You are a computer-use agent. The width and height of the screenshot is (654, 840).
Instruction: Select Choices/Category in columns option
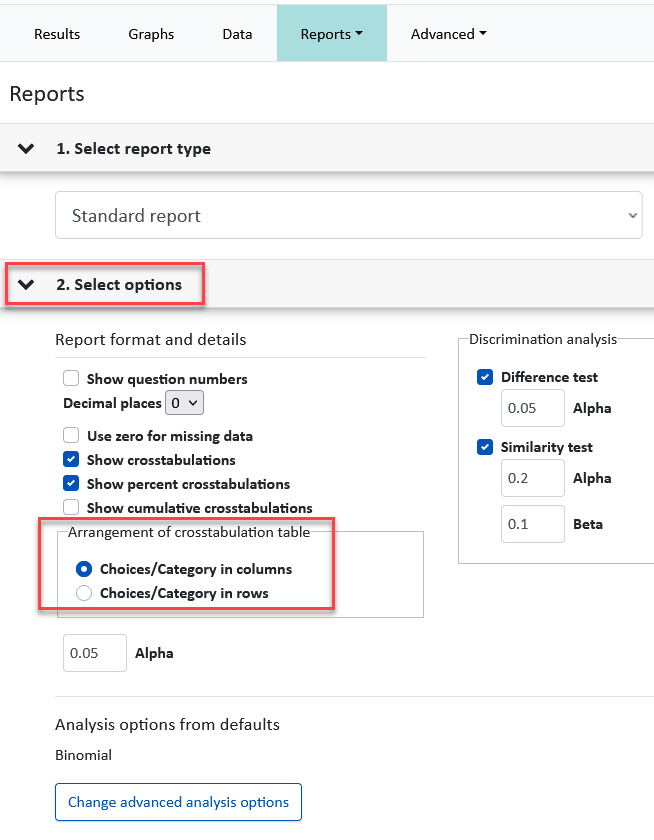[x=84, y=569]
